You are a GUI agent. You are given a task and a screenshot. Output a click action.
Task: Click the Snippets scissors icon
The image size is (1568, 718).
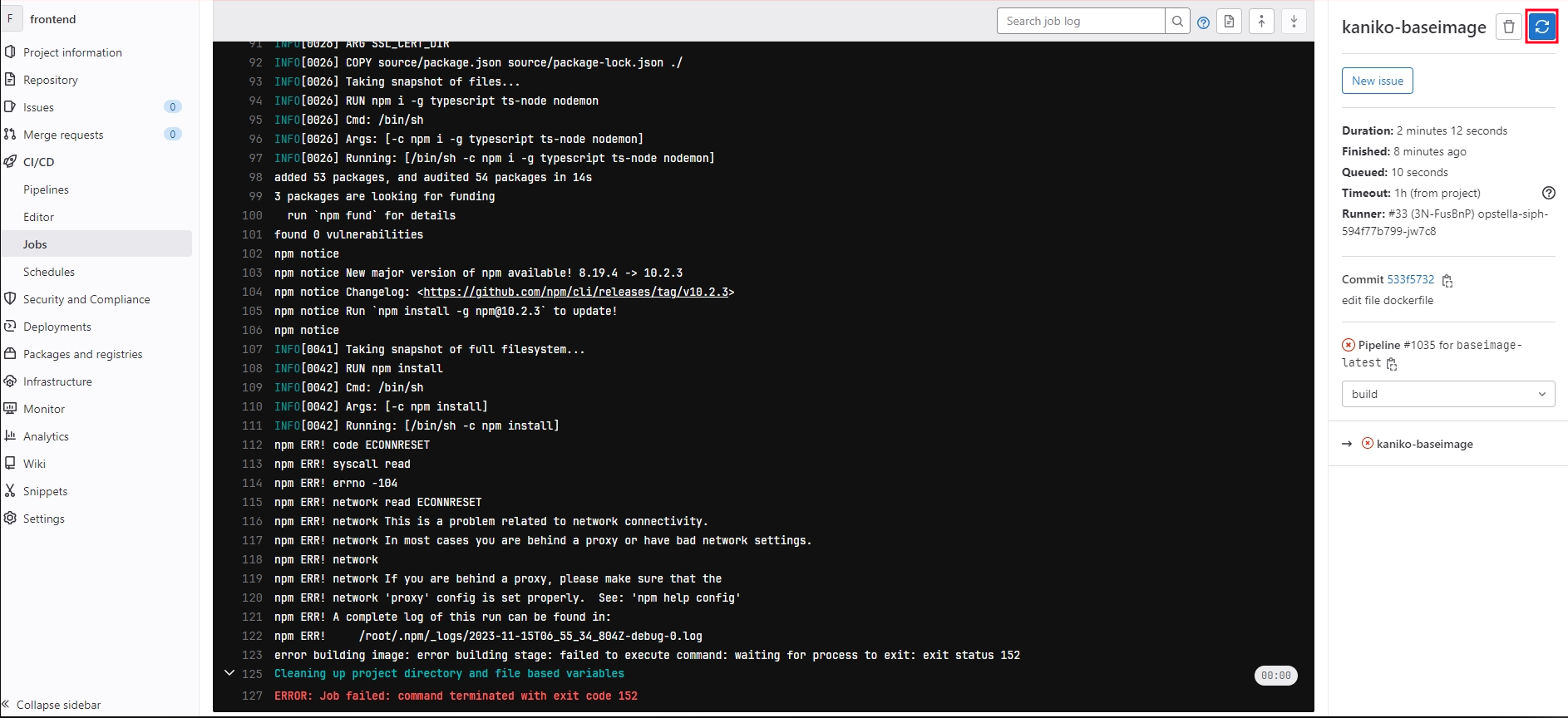(x=10, y=490)
